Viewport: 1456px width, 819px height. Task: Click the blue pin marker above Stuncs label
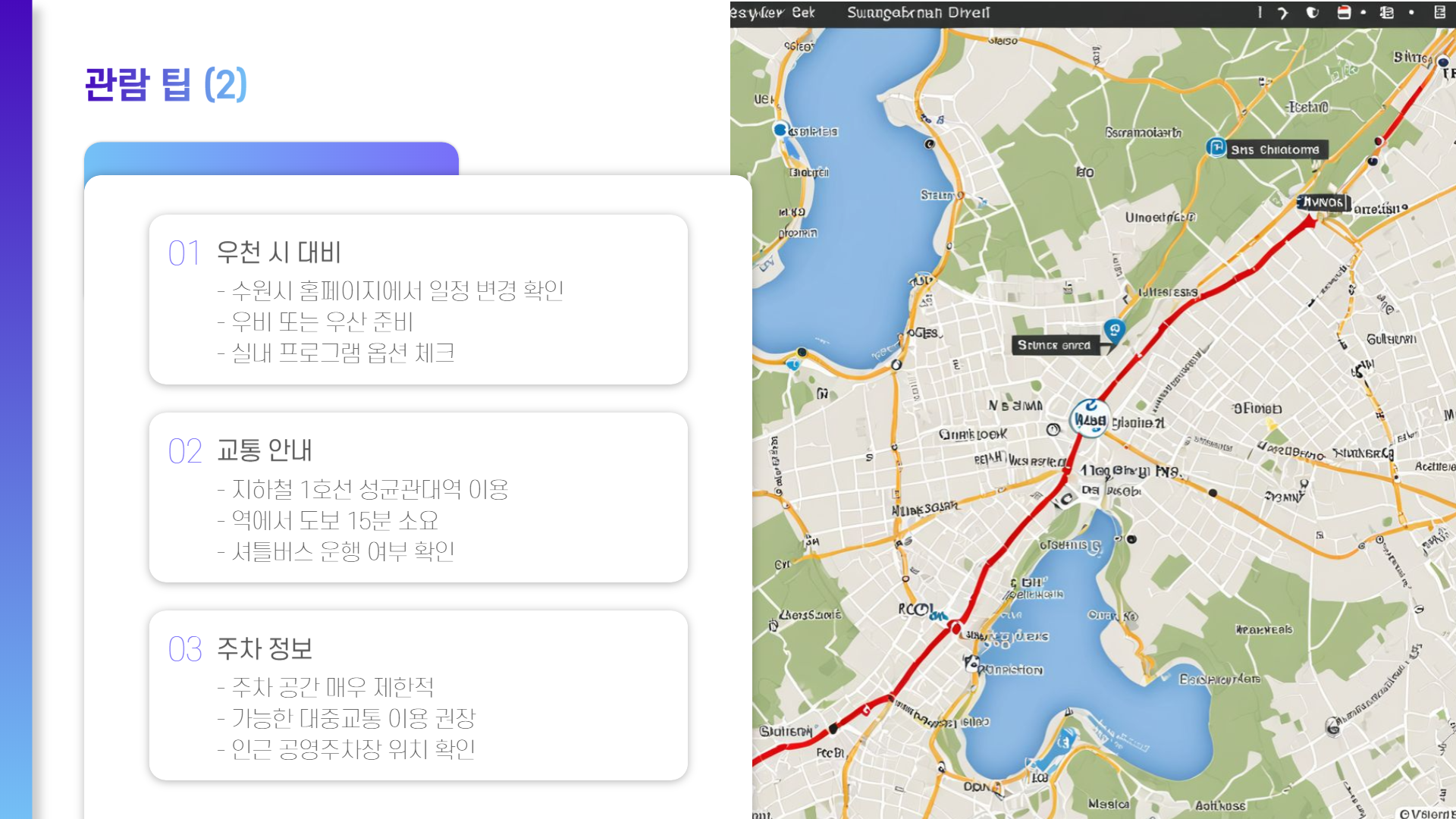click(x=1114, y=330)
